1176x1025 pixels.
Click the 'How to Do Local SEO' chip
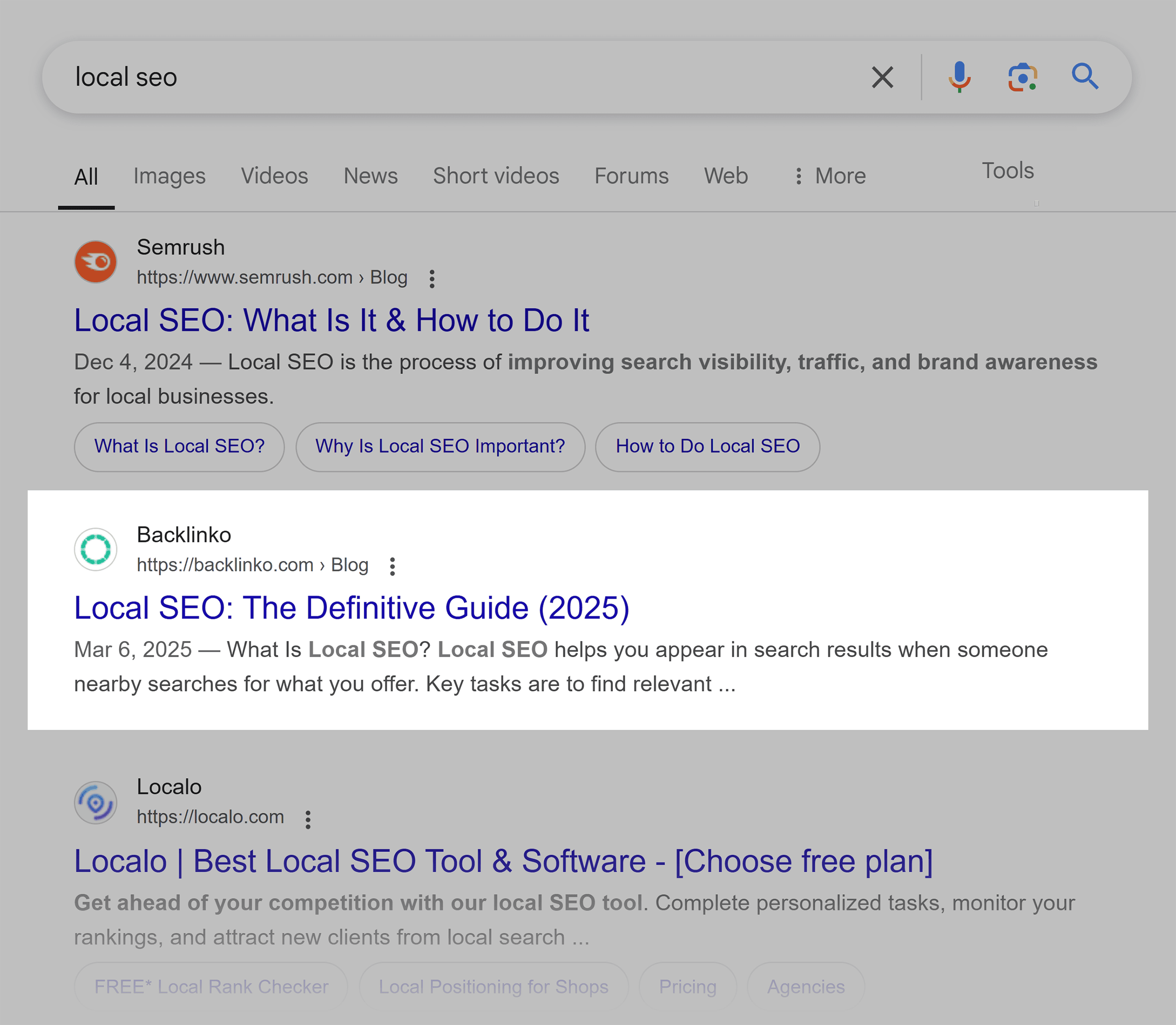707,447
